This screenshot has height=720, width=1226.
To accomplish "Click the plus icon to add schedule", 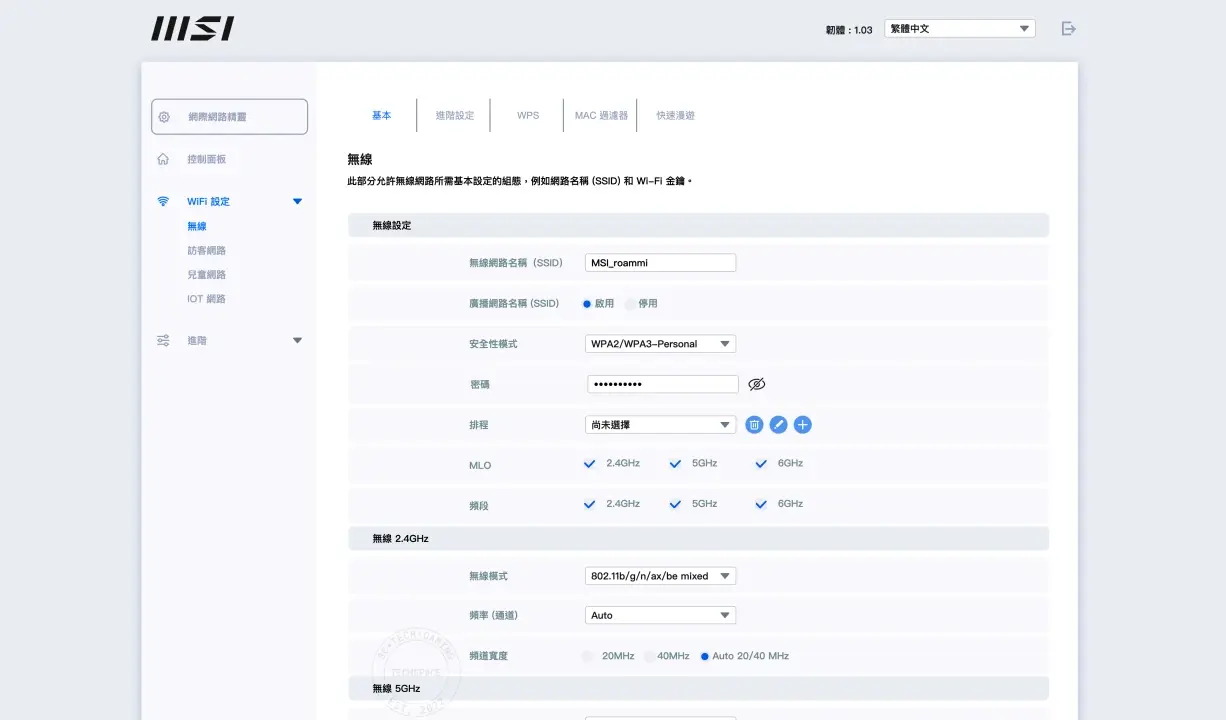I will click(802, 425).
